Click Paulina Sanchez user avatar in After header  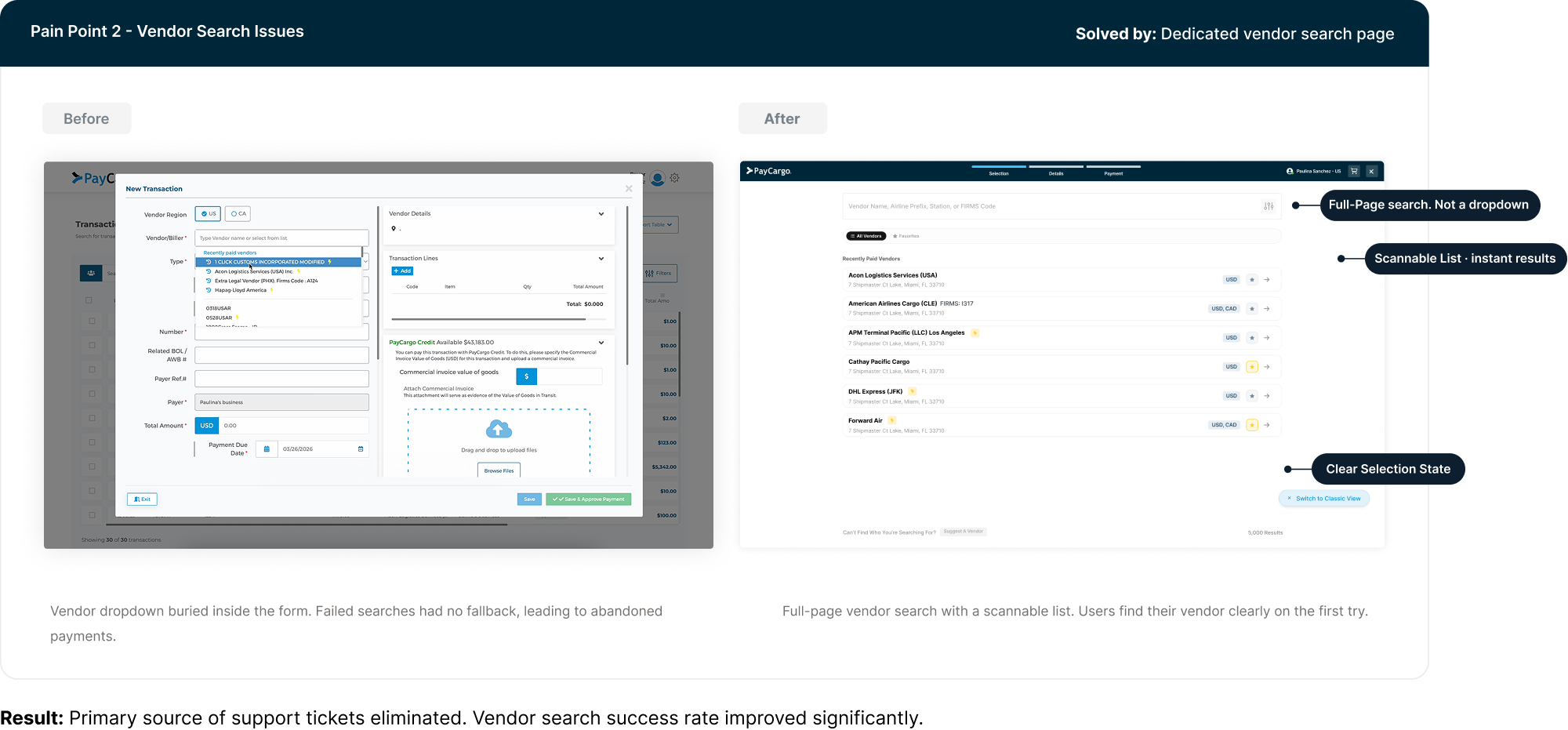point(1290,171)
